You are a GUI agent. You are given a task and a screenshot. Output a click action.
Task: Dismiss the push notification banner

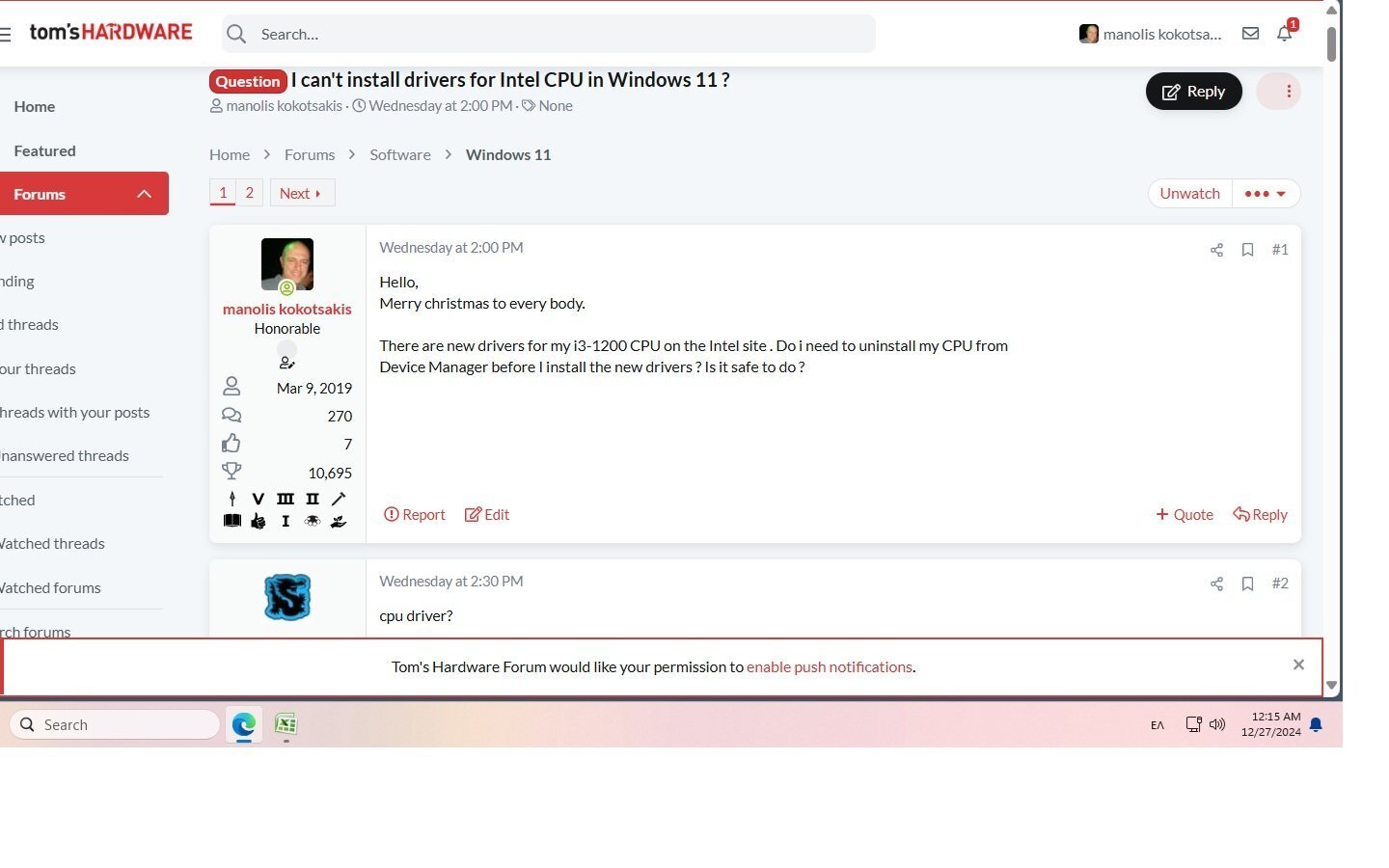[x=1298, y=665]
